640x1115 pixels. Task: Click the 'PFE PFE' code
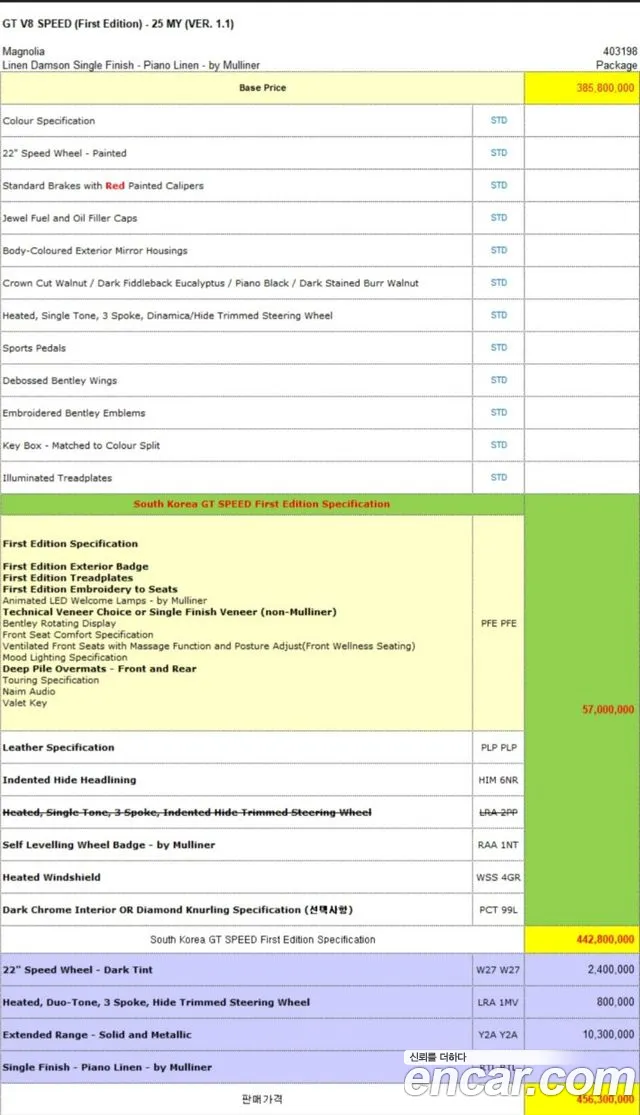[498, 624]
